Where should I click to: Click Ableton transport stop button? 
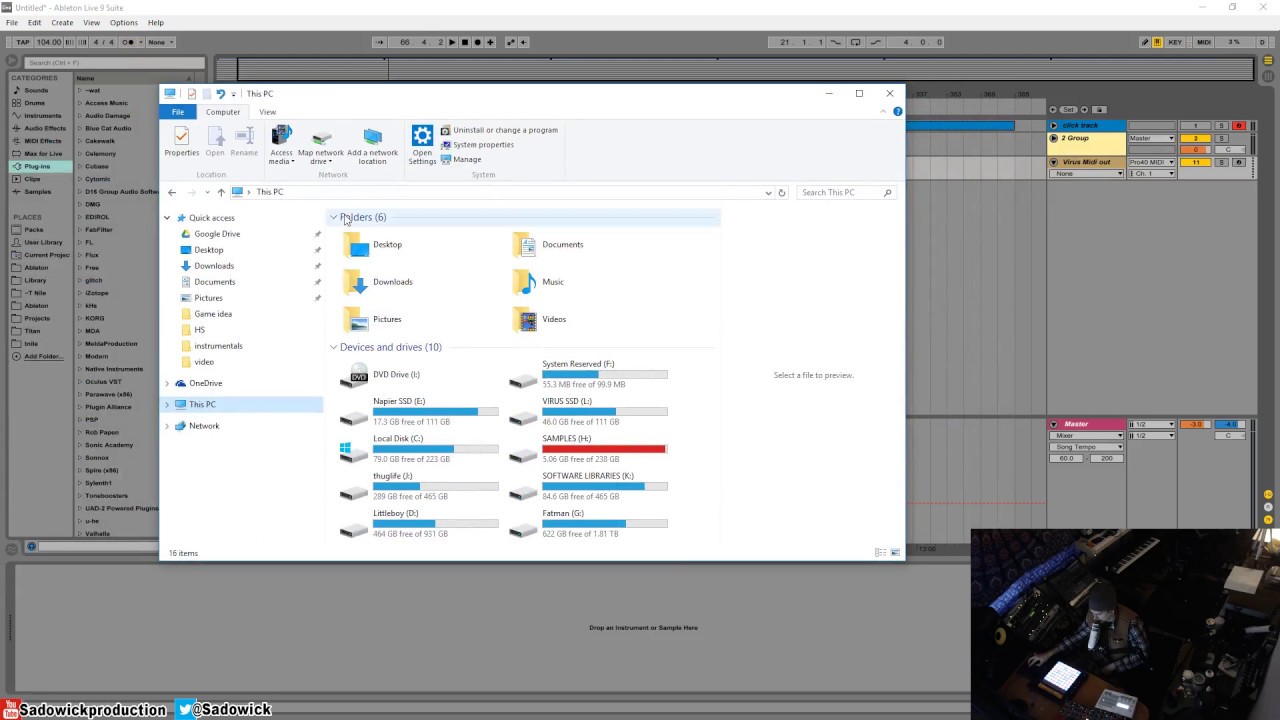[464, 42]
